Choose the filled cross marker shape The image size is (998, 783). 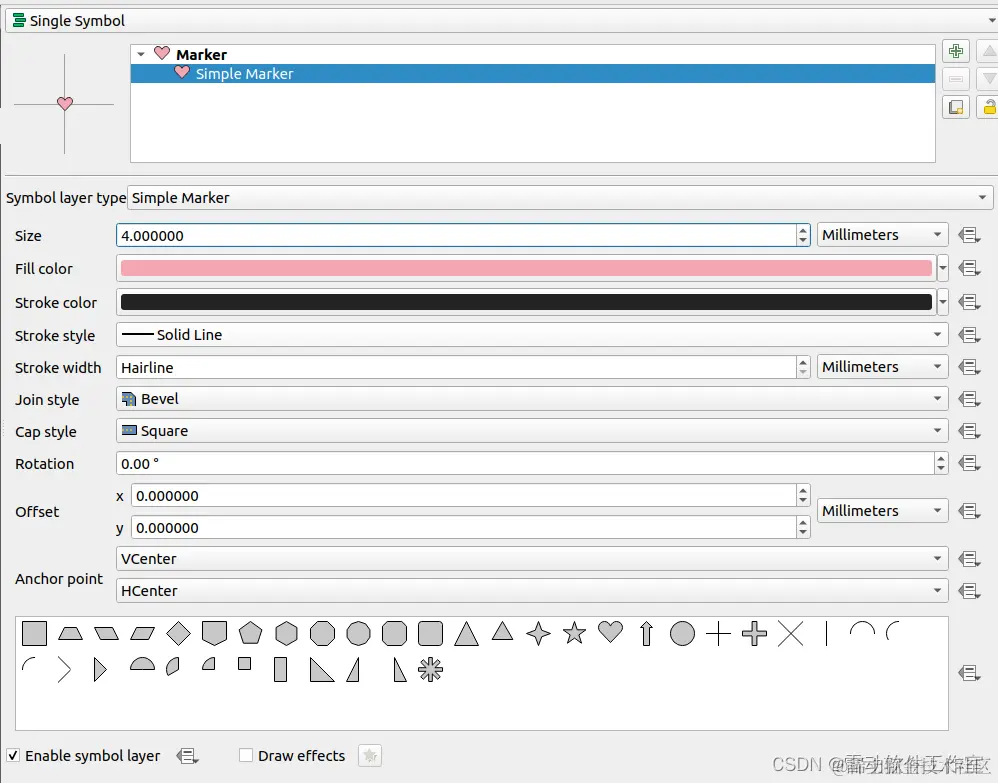754,633
